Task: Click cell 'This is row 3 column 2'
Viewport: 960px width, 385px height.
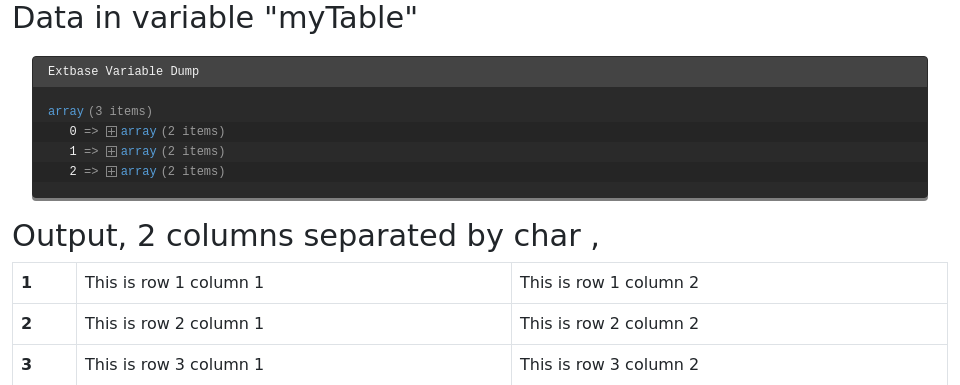Action: [729, 365]
